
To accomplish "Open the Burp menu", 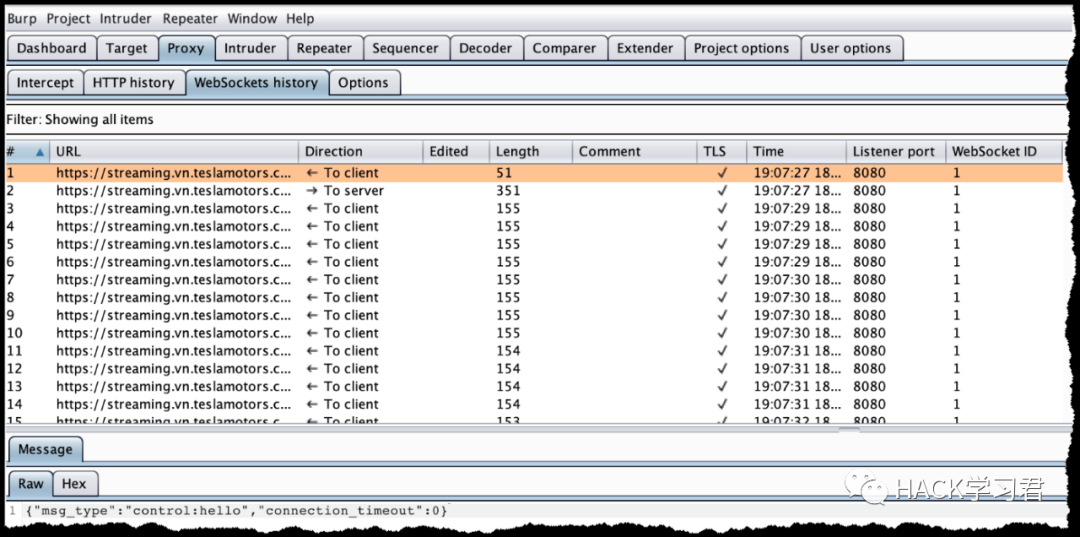I will [x=23, y=19].
